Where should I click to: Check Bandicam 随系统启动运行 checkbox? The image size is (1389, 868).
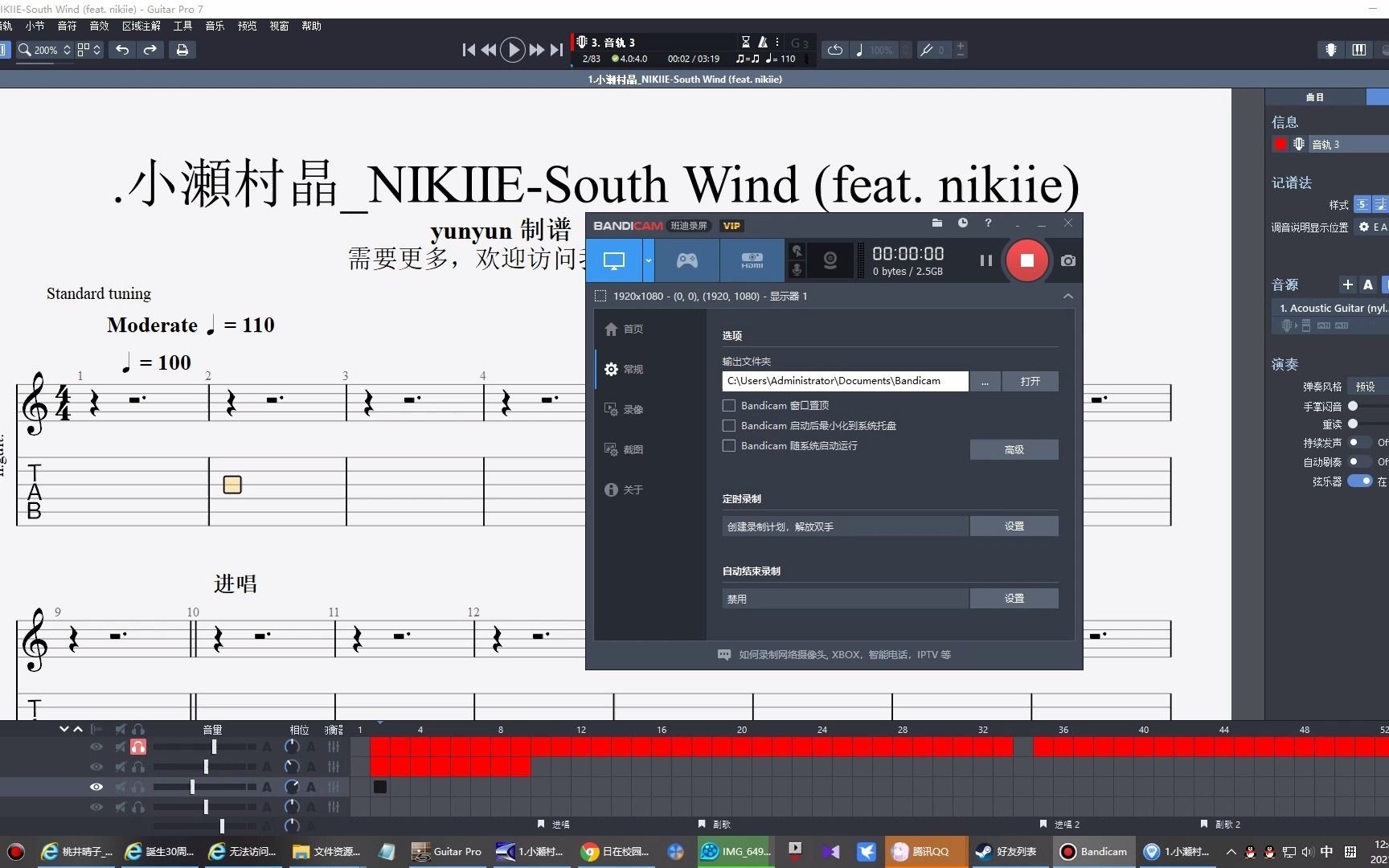(729, 445)
